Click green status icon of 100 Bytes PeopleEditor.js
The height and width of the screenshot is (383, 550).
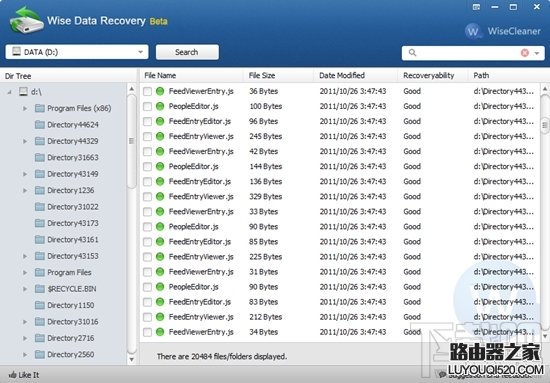point(160,106)
